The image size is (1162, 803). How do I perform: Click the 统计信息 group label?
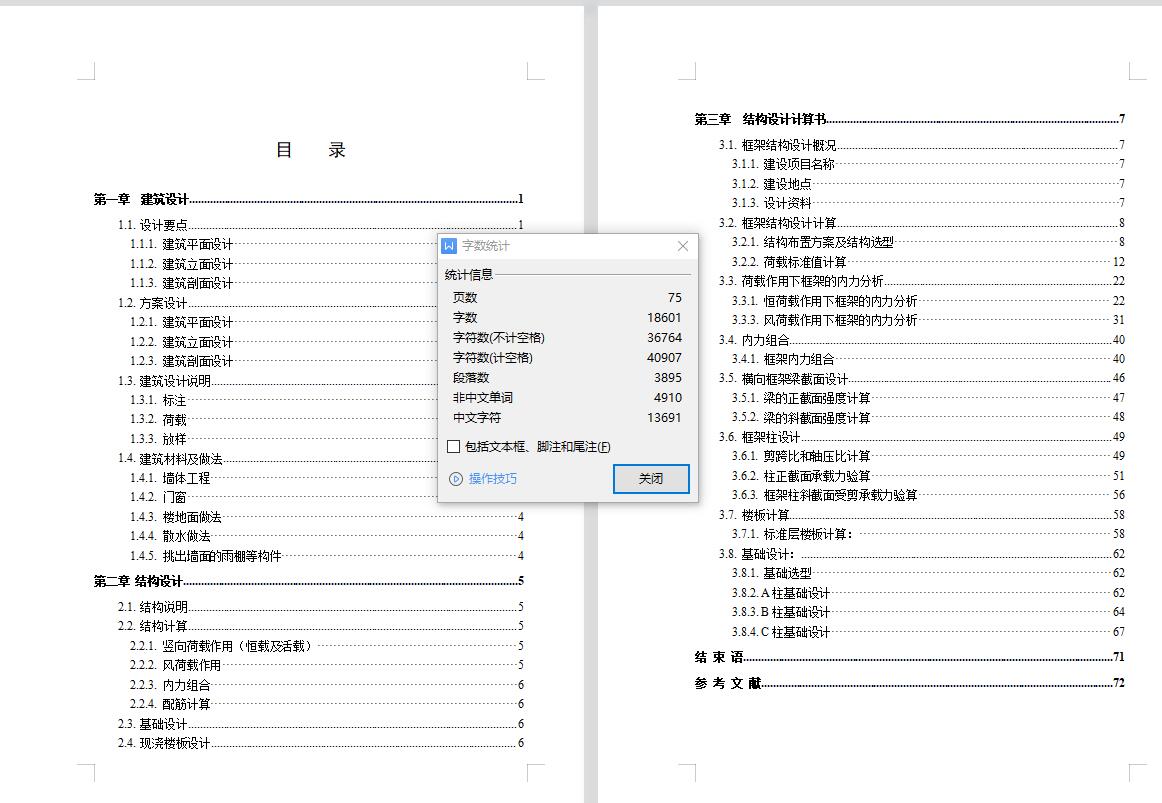(x=468, y=275)
